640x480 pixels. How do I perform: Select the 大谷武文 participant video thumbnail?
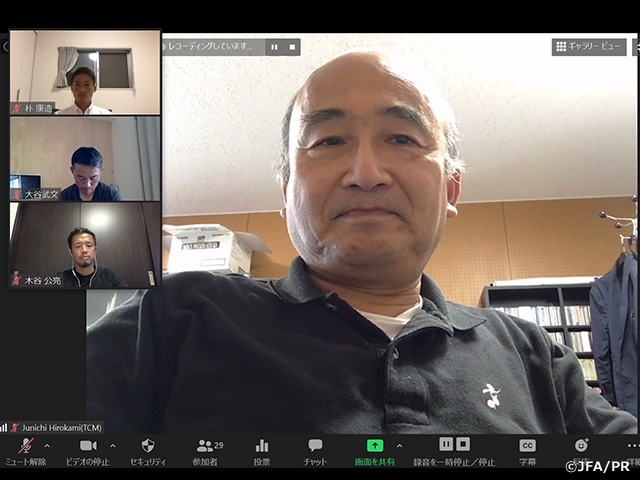pos(85,158)
